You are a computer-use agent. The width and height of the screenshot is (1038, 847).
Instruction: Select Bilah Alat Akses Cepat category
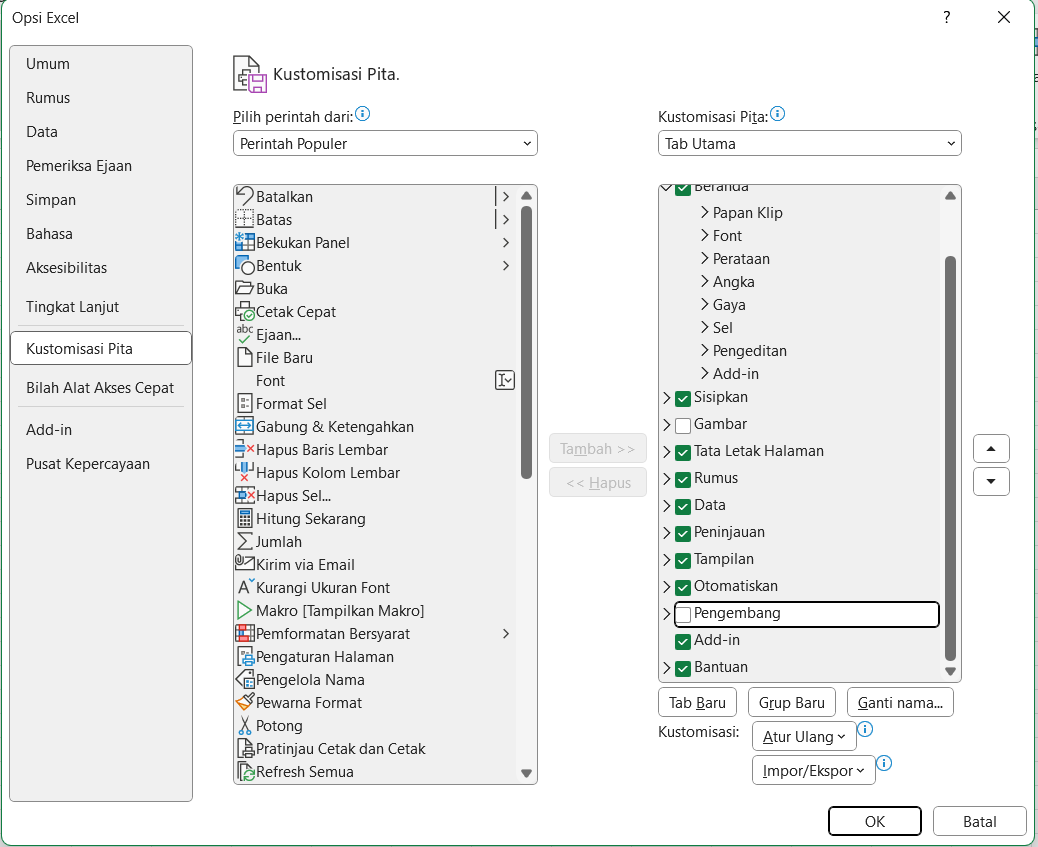[101, 387]
